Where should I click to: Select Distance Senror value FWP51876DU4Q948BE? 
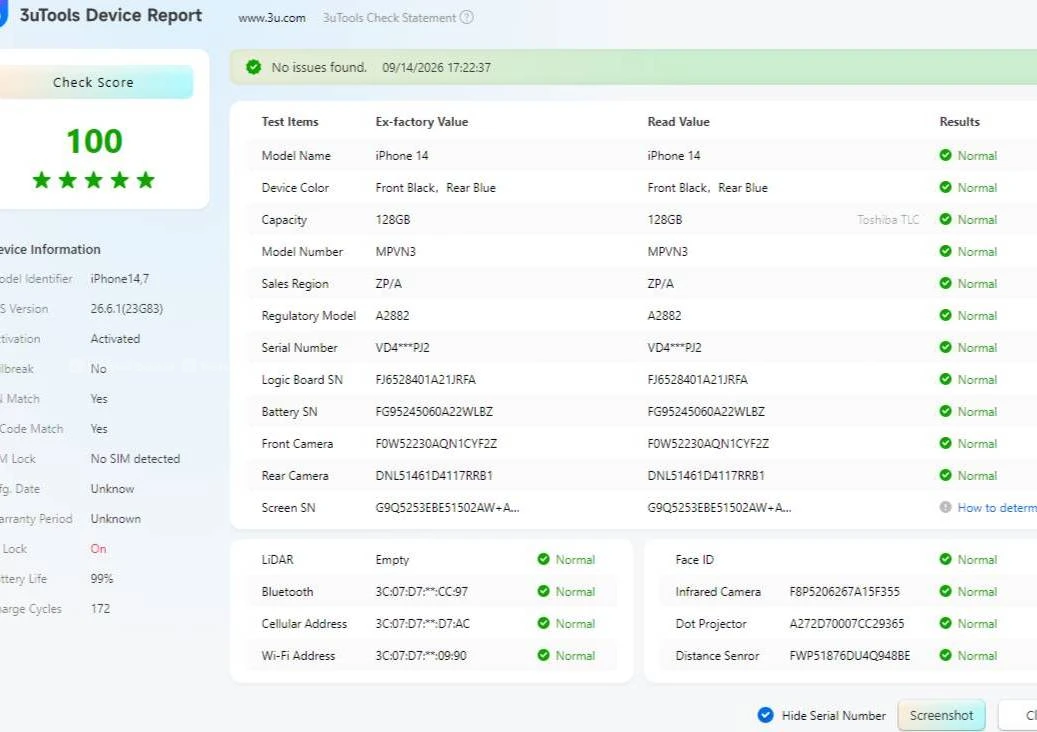[x=850, y=656]
